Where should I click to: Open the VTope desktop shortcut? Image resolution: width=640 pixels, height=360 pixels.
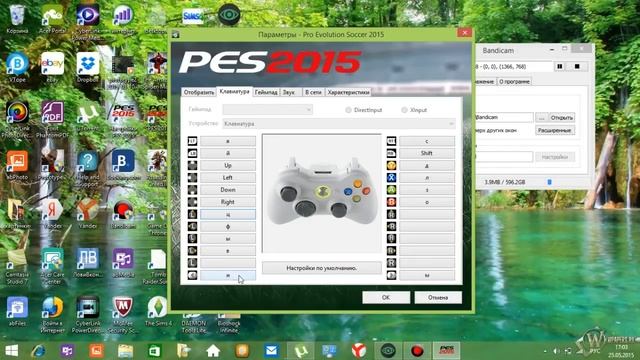point(17,67)
